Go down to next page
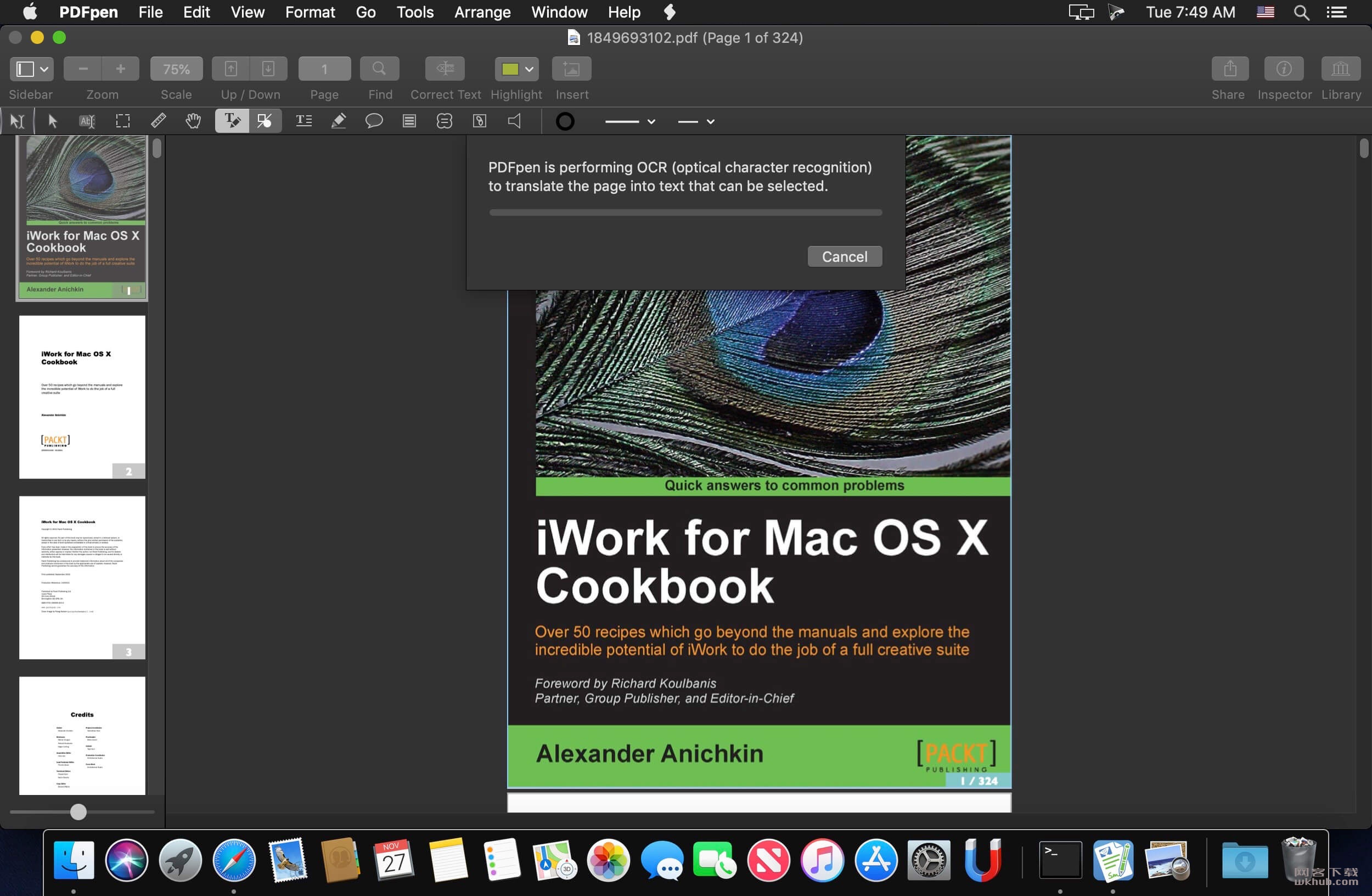This screenshot has width=1372, height=896. click(268, 69)
